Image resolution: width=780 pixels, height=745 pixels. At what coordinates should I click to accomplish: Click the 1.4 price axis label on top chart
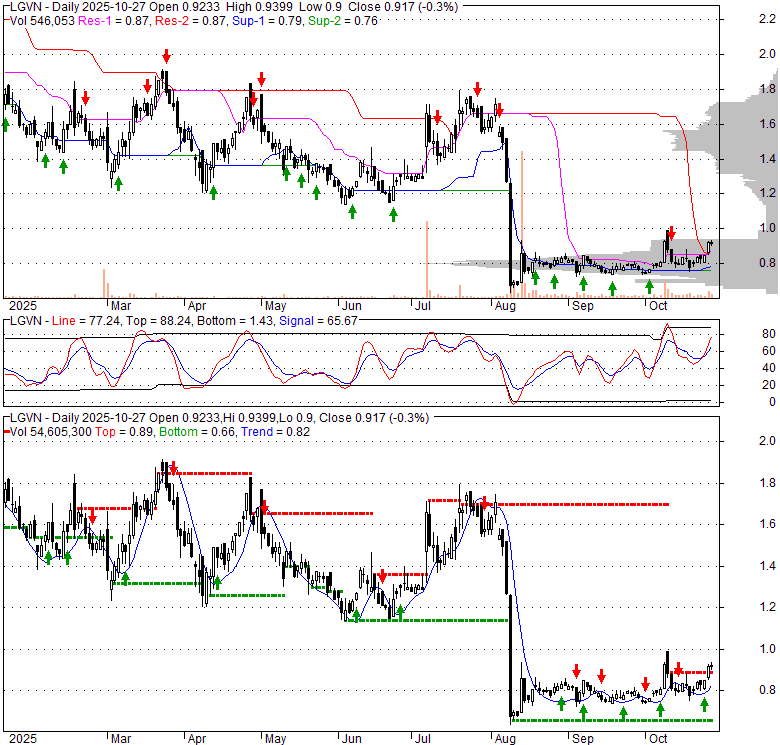pyautogui.click(x=767, y=159)
